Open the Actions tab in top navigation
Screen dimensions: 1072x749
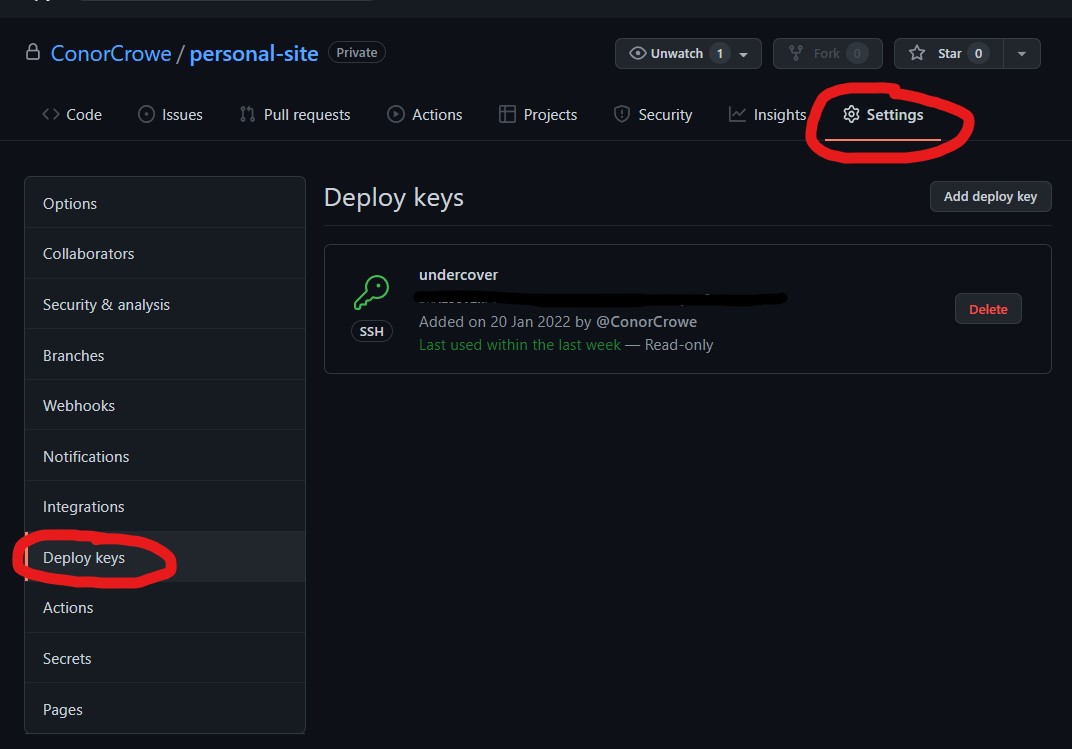[x=425, y=115]
